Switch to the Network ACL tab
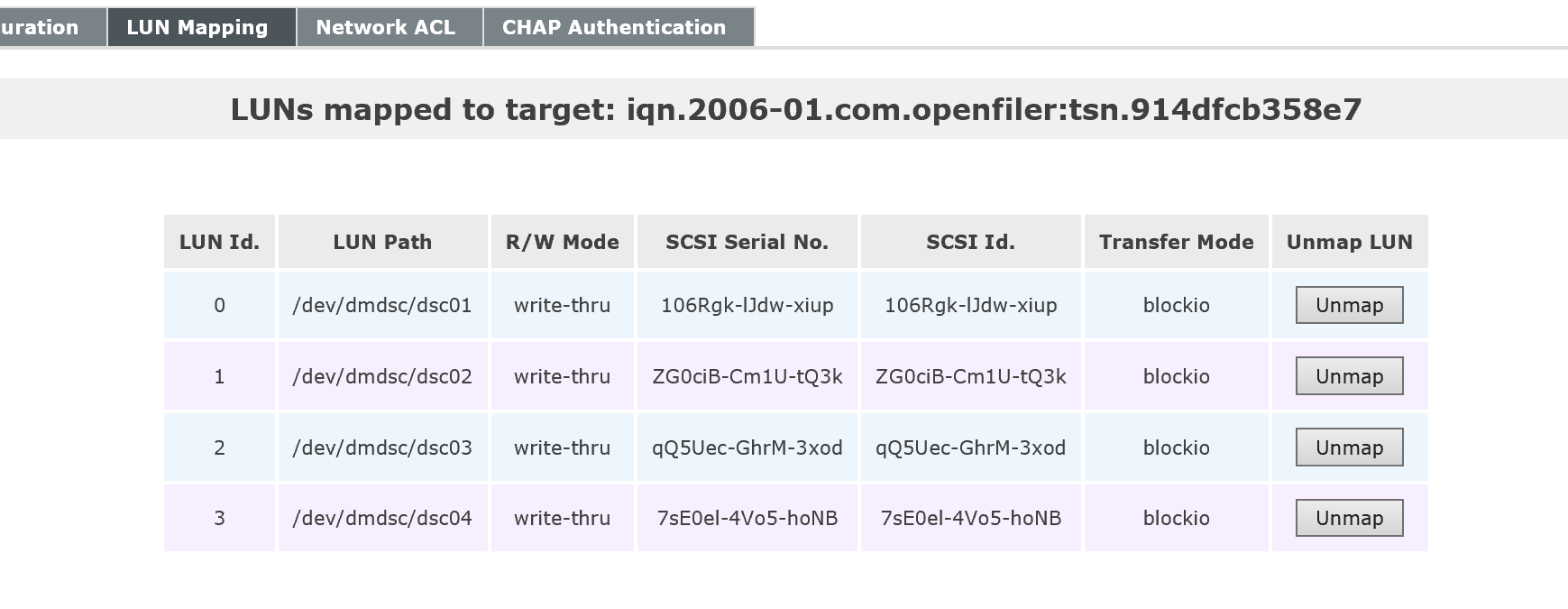1568x609 pixels. coord(386,27)
